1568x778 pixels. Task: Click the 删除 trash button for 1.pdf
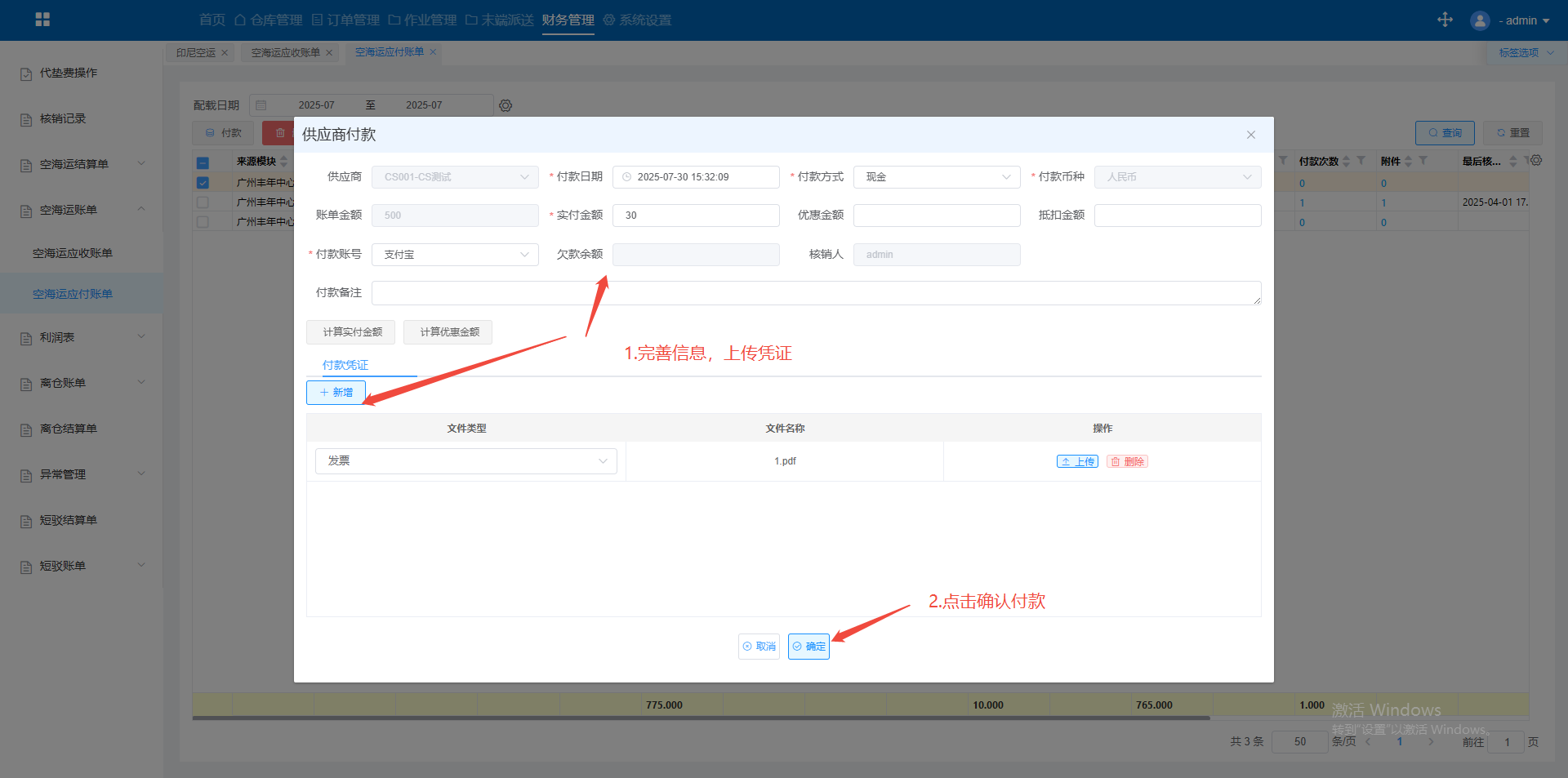pos(1127,461)
